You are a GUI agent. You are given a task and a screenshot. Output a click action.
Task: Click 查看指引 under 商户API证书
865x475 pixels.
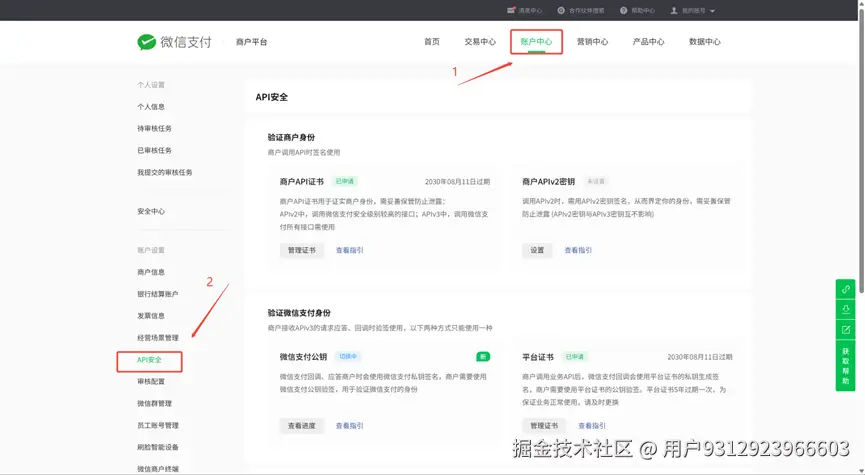coord(350,250)
